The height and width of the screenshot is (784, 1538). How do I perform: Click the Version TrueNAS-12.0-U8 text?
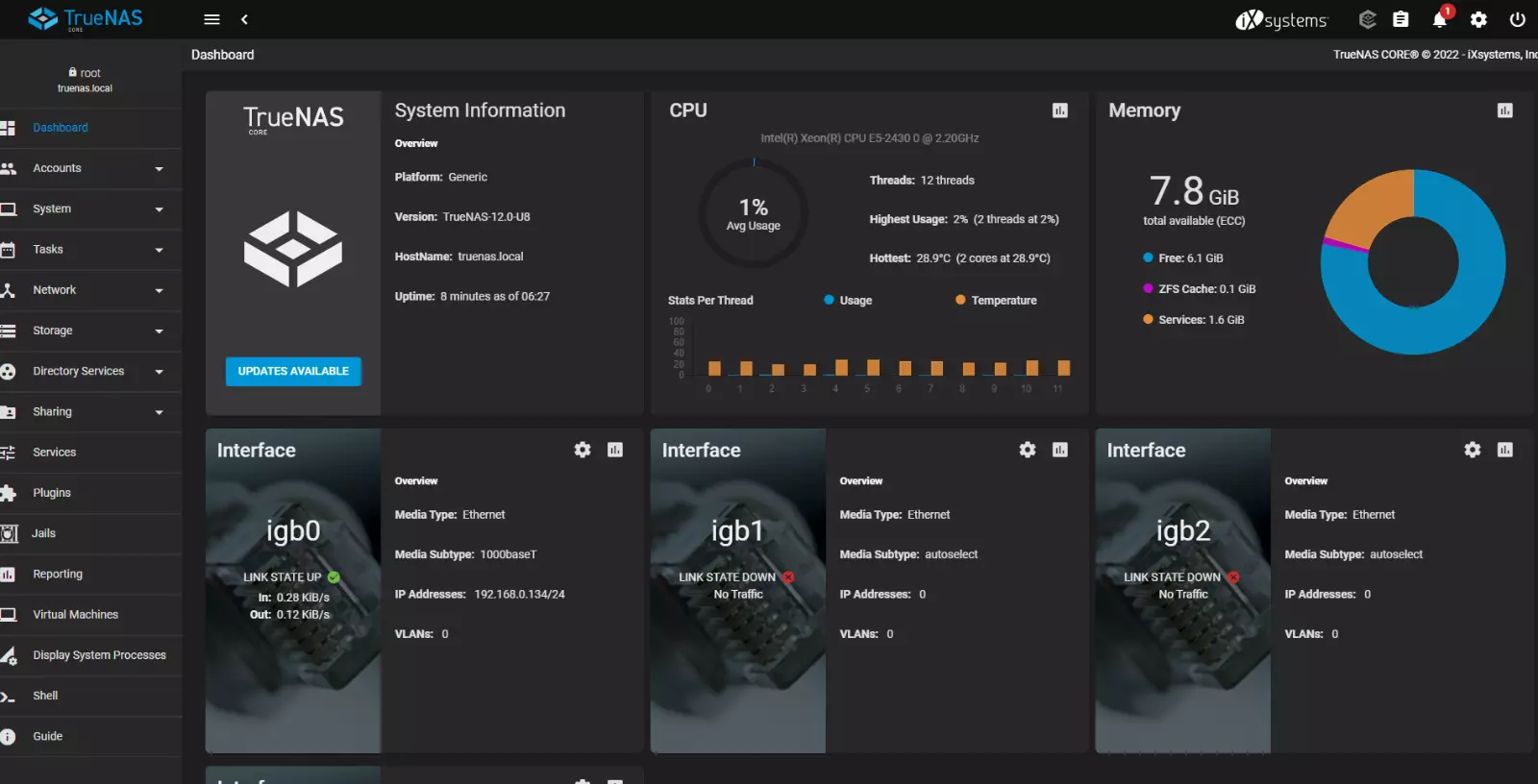[462, 217]
